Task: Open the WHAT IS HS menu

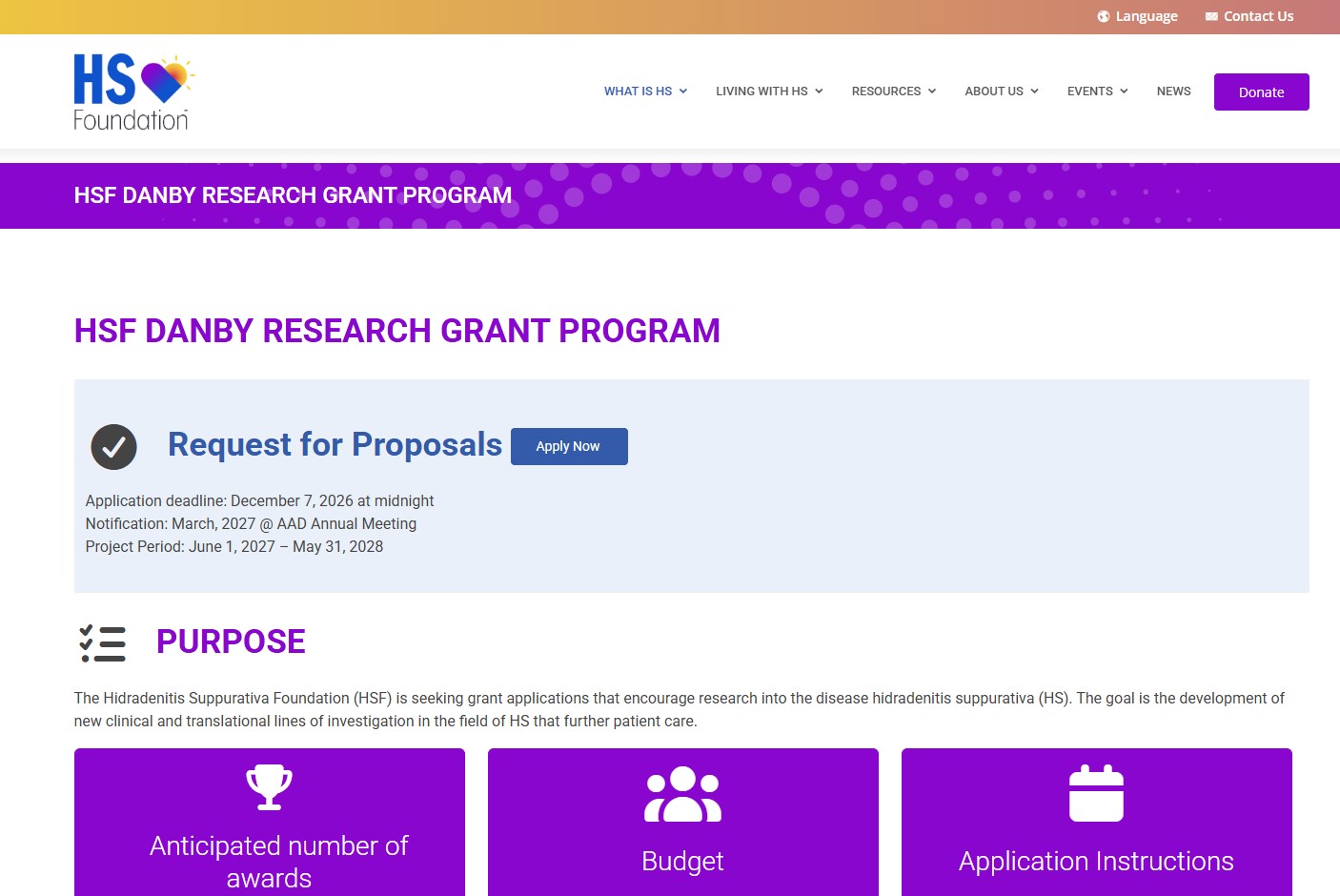Action: (x=638, y=92)
